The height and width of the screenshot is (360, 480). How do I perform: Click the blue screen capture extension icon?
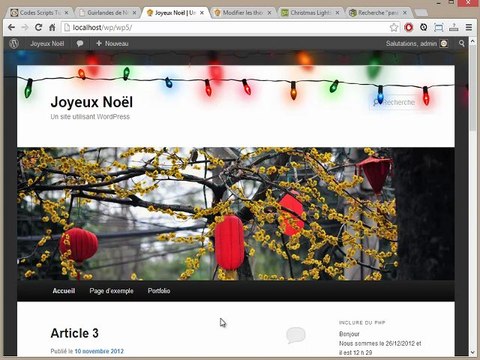point(439,27)
